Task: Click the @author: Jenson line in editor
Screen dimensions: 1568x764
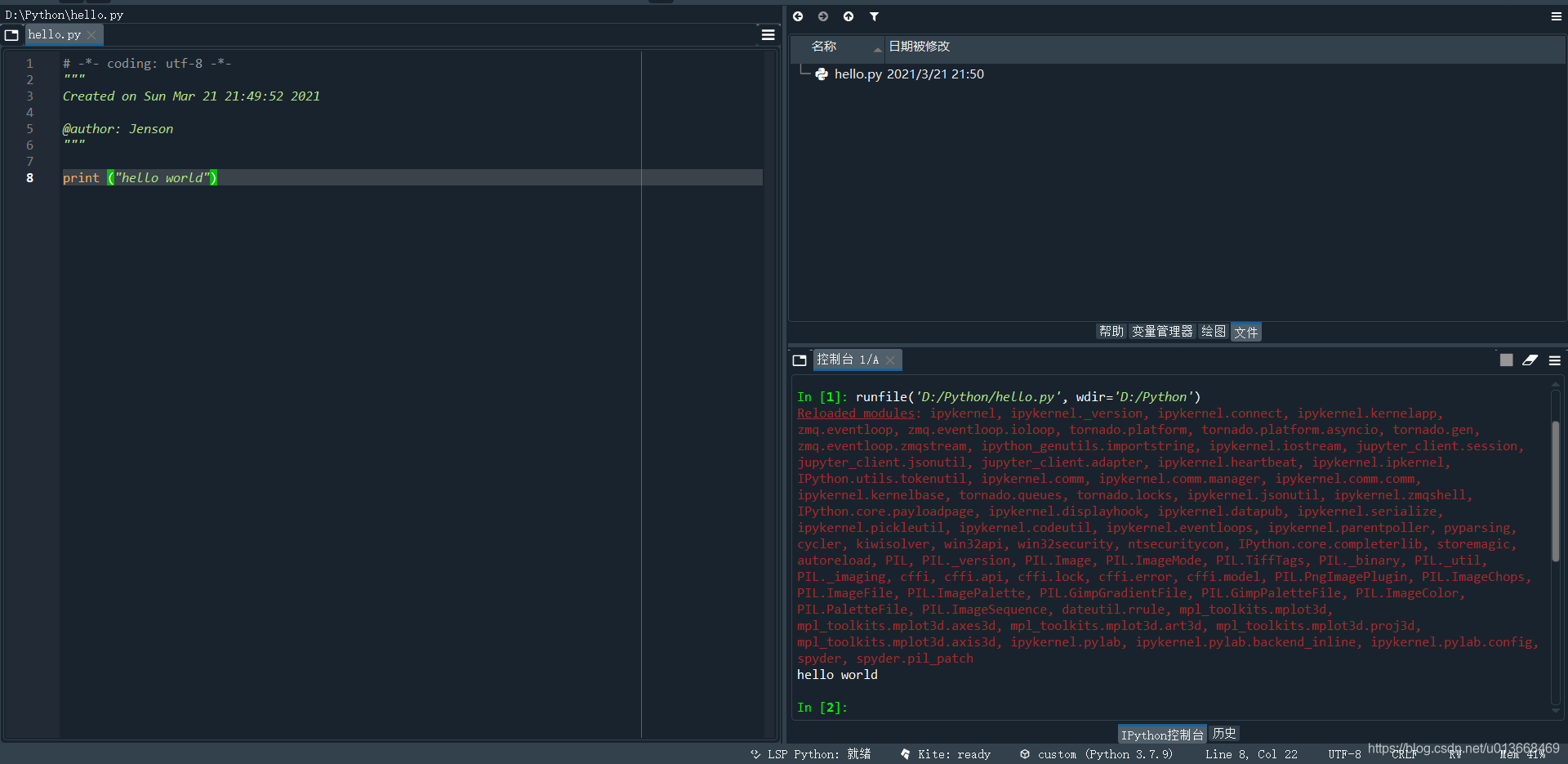Action: tap(118, 129)
